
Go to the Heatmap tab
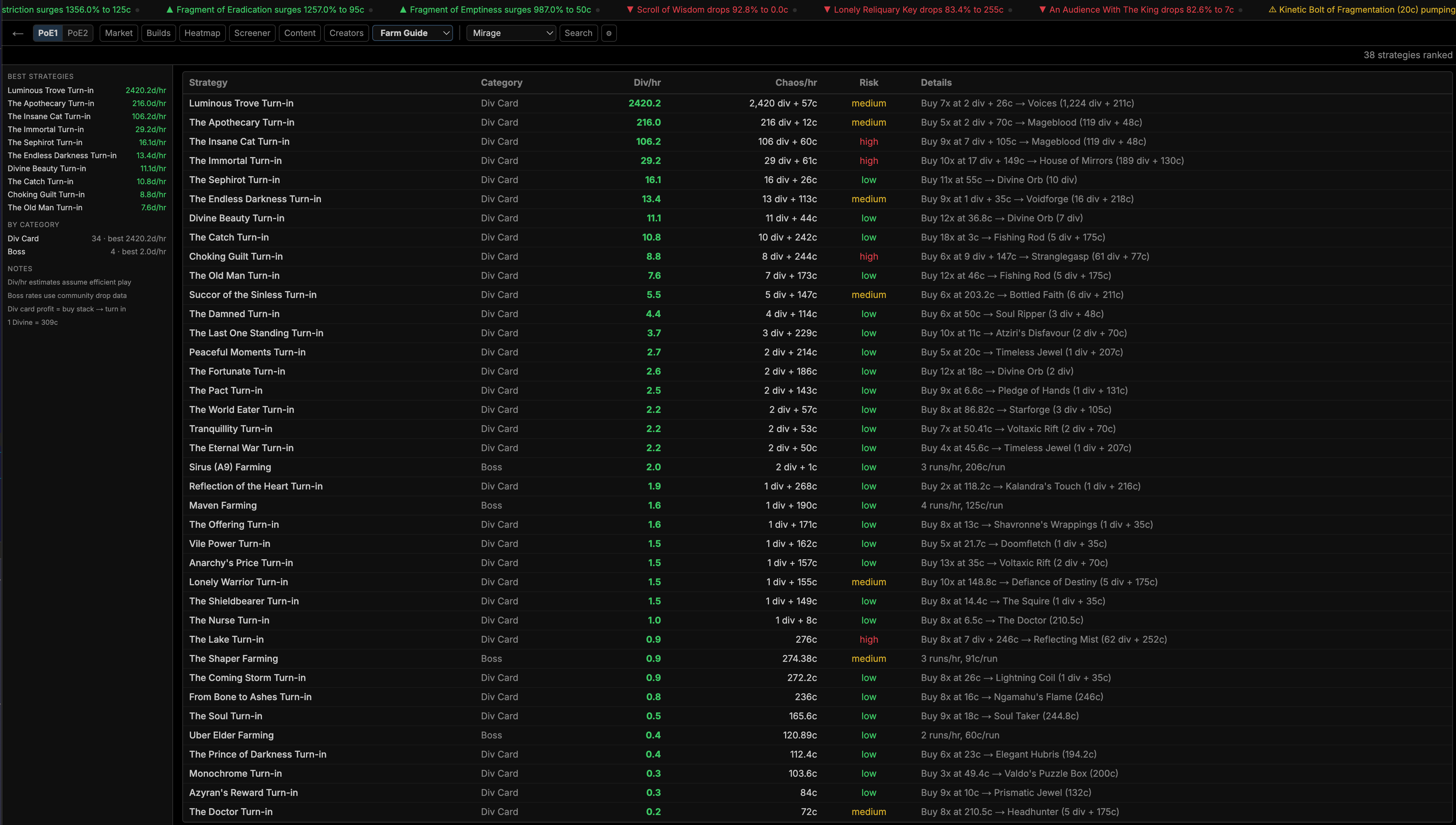click(x=202, y=33)
